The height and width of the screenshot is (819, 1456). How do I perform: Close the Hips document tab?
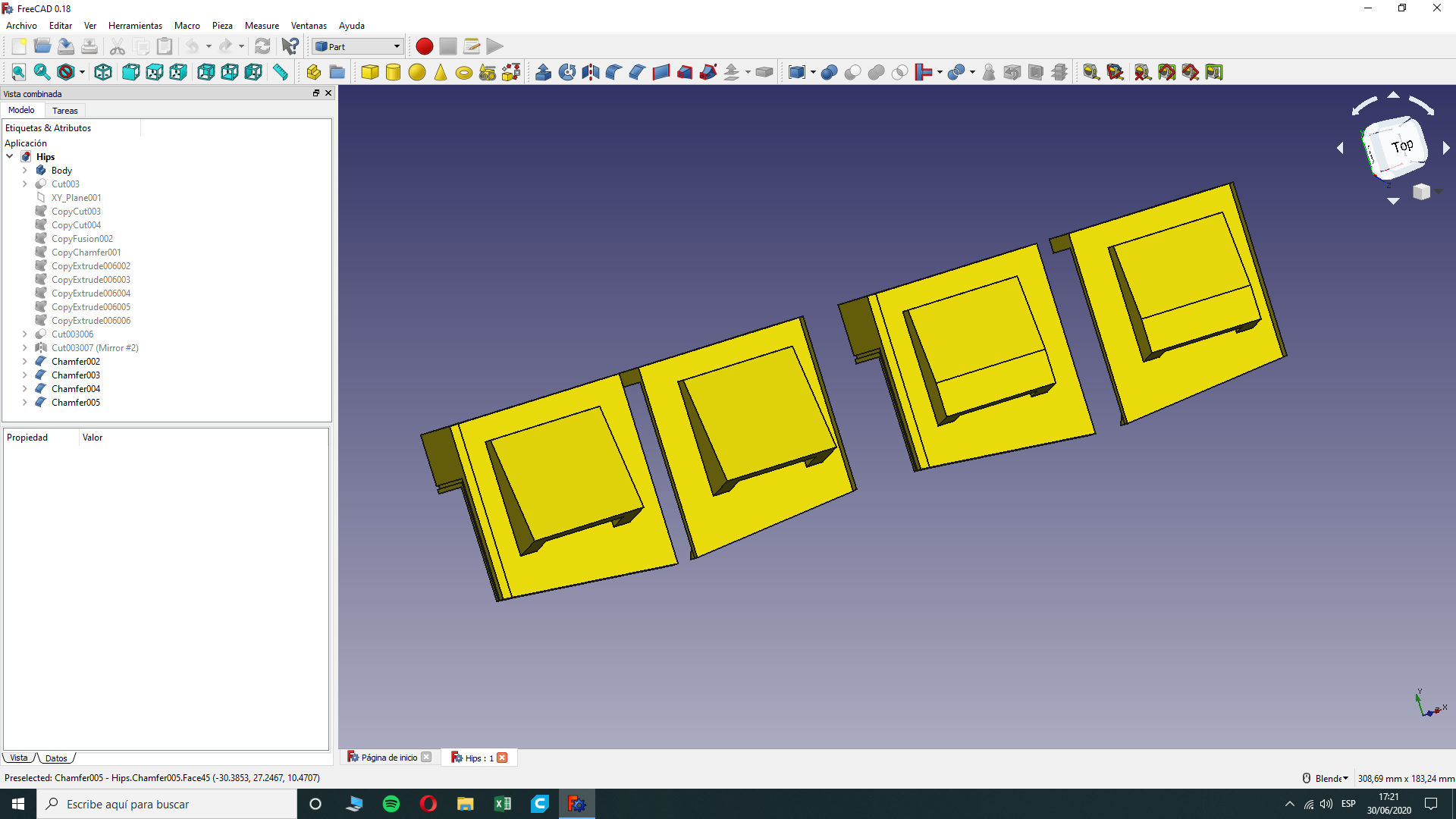point(502,758)
